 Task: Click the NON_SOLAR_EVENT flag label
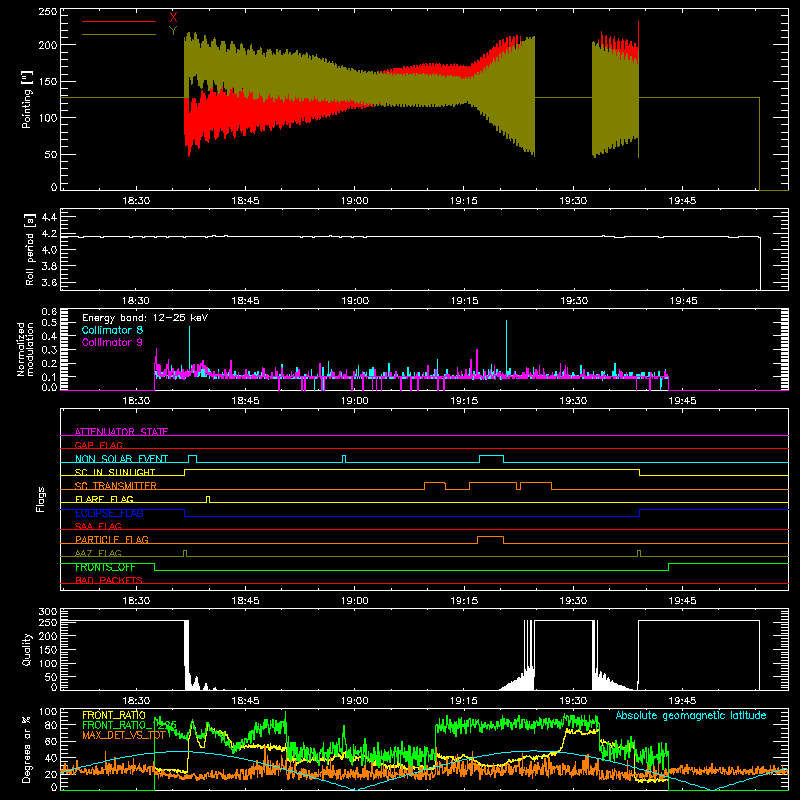(121, 459)
